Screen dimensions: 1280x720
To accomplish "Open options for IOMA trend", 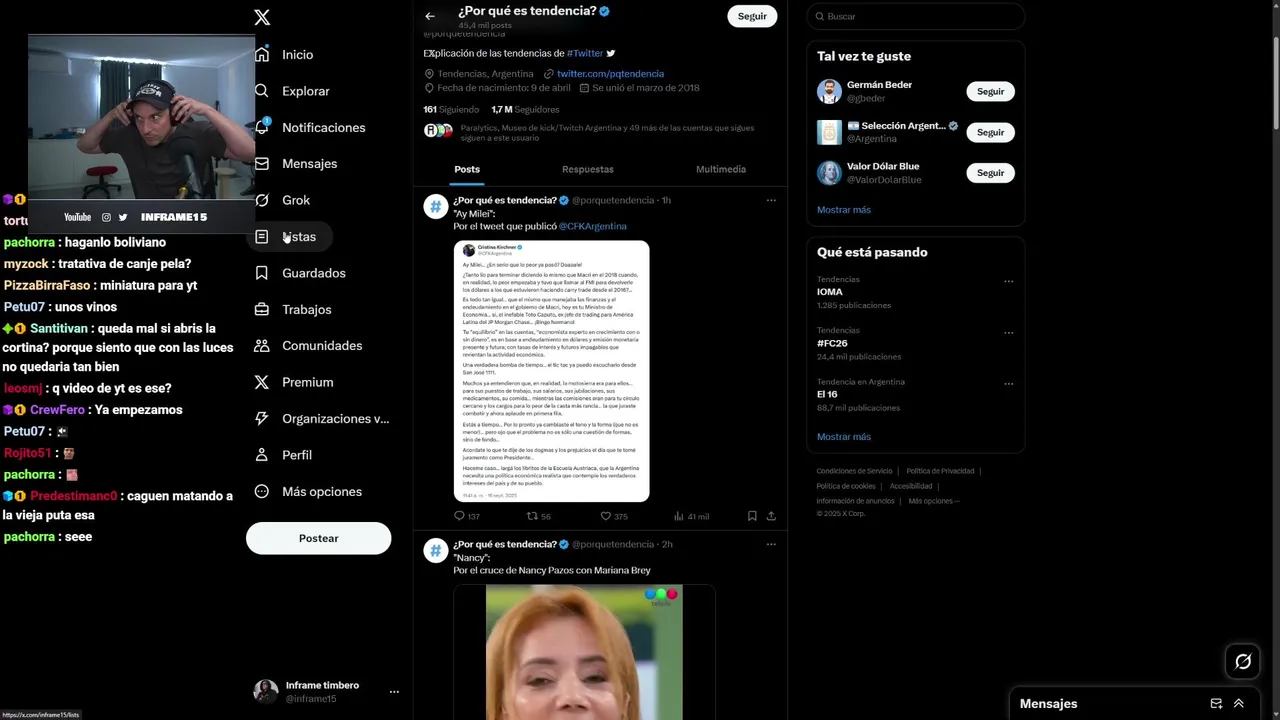I will (1008, 281).
